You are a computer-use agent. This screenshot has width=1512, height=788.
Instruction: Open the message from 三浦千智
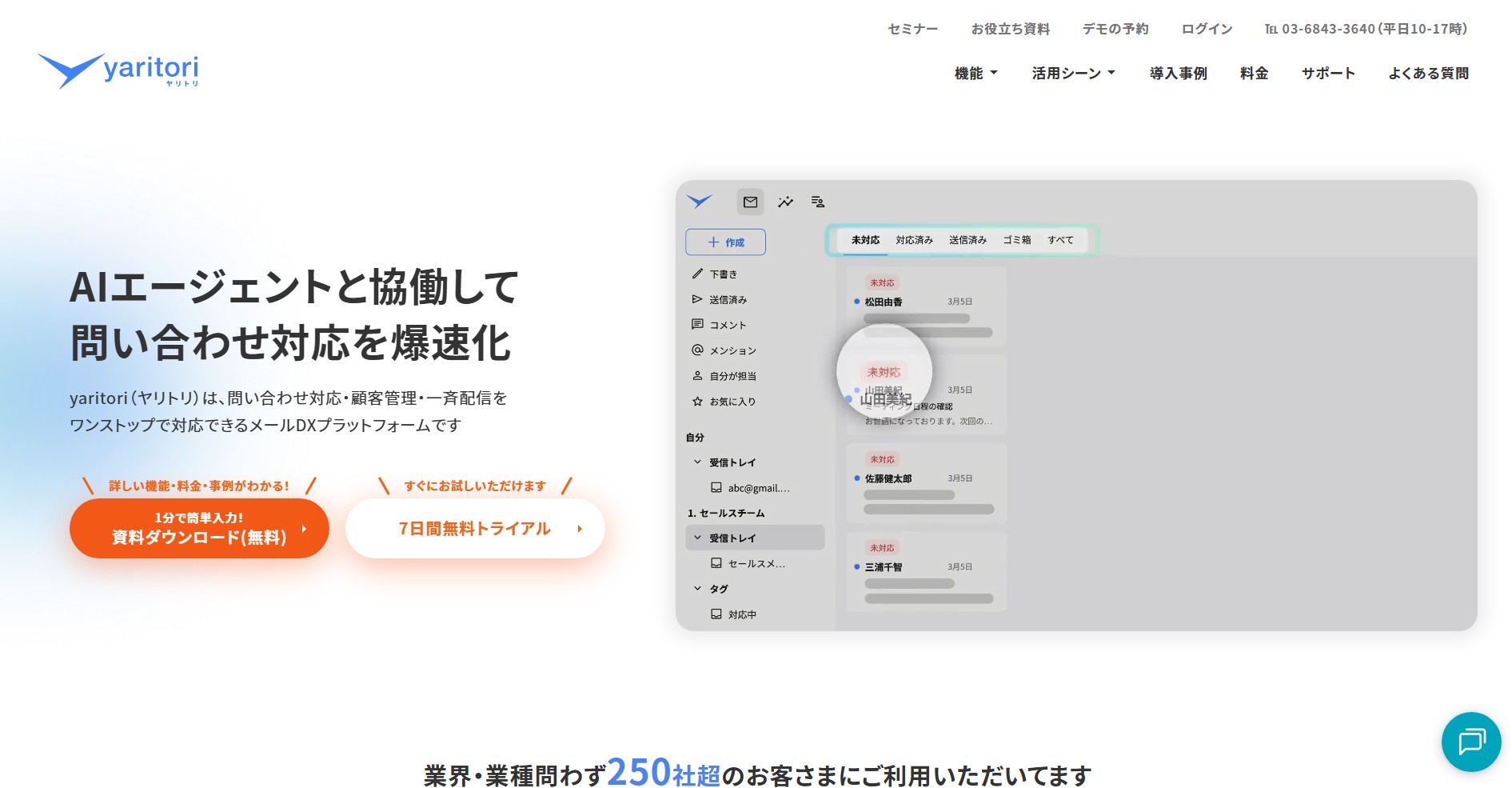point(926,572)
